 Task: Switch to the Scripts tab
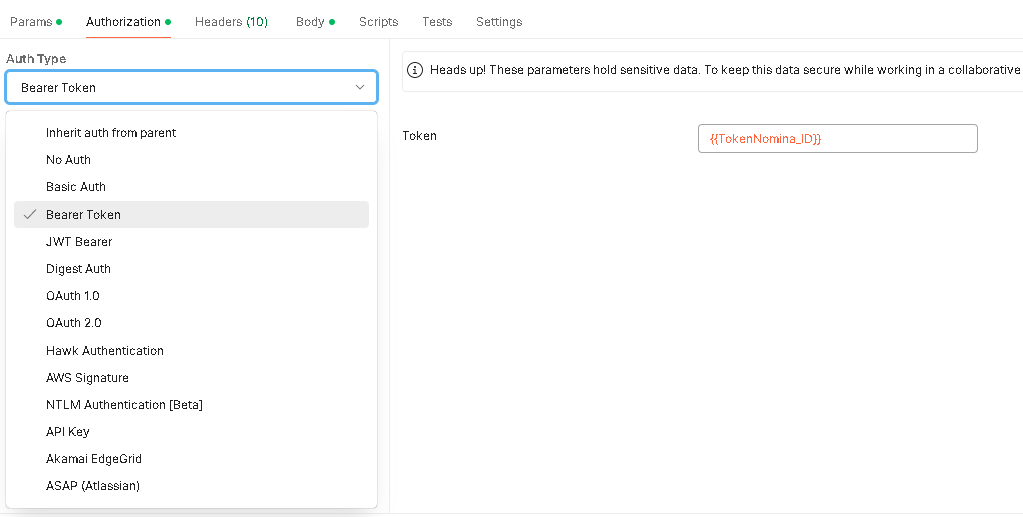coord(378,22)
